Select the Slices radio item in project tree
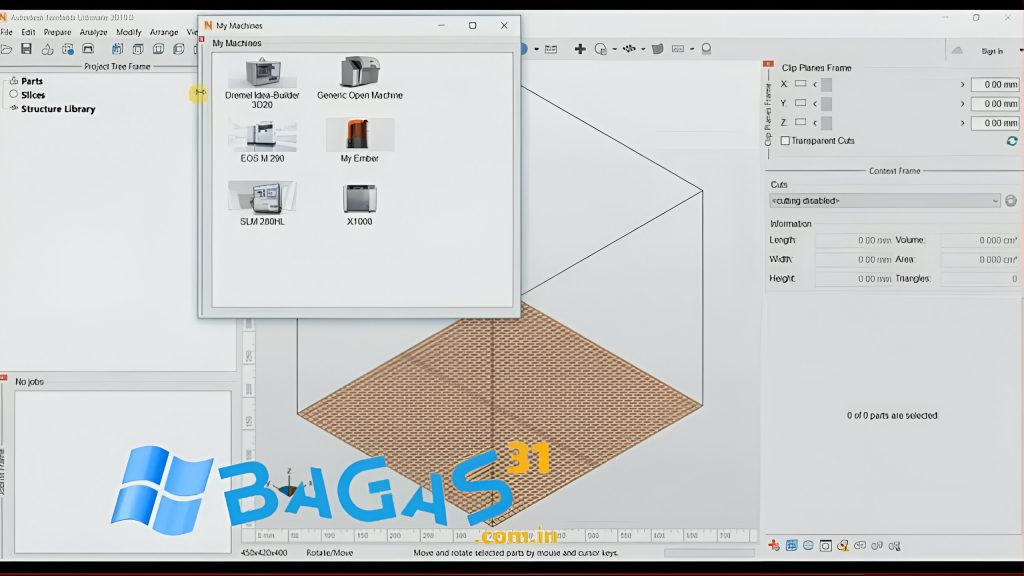Viewport: 1024px width, 576px height. (14, 95)
